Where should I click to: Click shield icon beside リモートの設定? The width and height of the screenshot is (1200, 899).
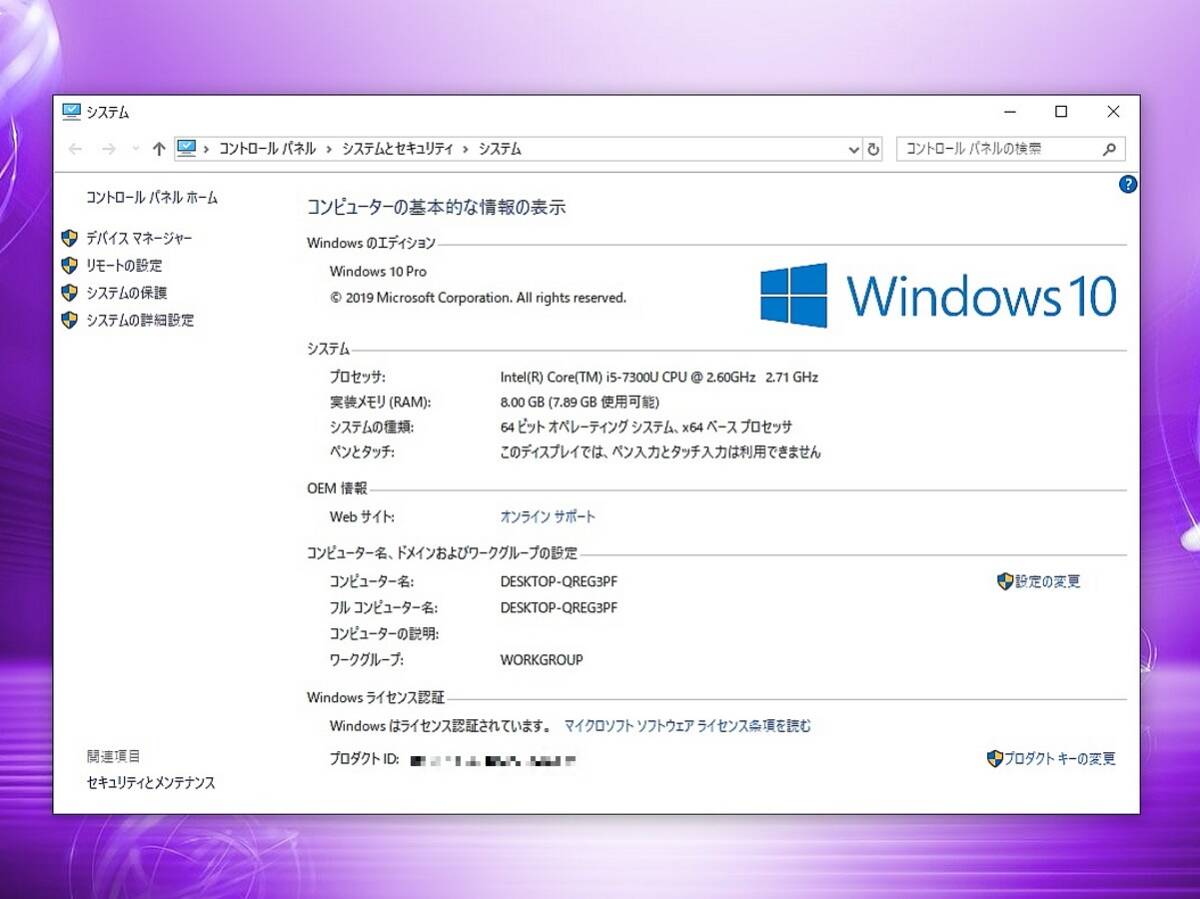pyautogui.click(x=69, y=266)
